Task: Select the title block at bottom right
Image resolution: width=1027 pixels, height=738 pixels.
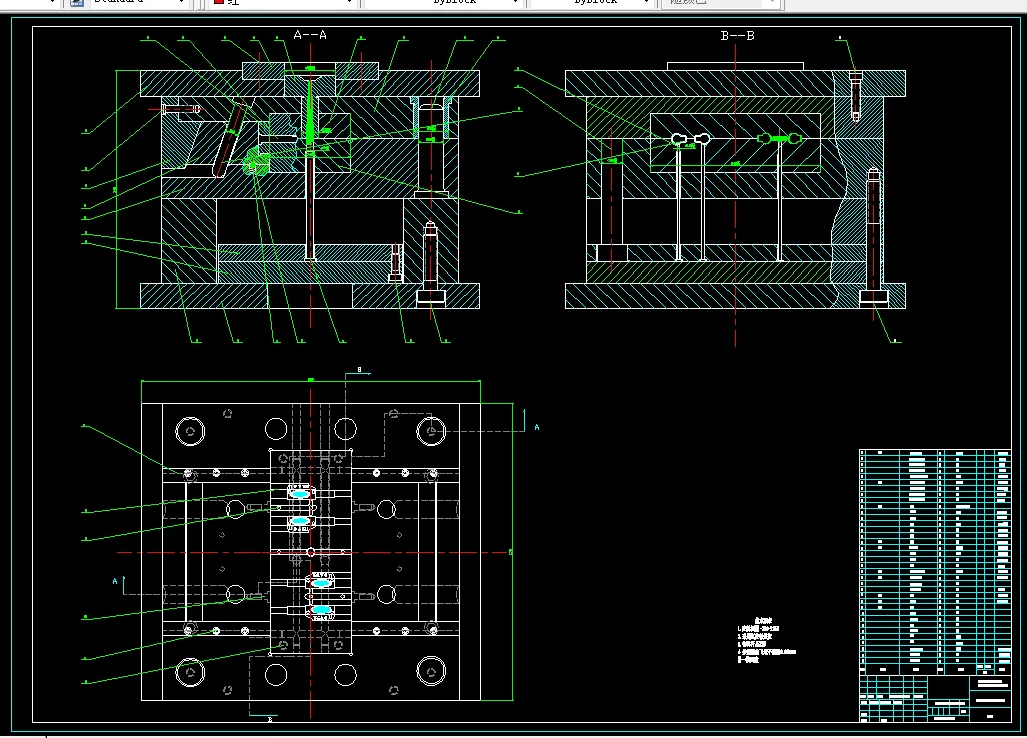Action: [935, 699]
